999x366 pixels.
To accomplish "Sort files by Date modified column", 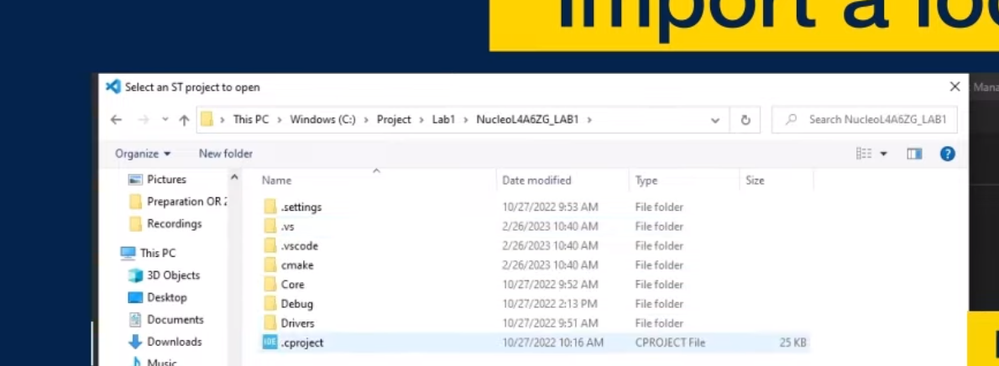I will (536, 180).
